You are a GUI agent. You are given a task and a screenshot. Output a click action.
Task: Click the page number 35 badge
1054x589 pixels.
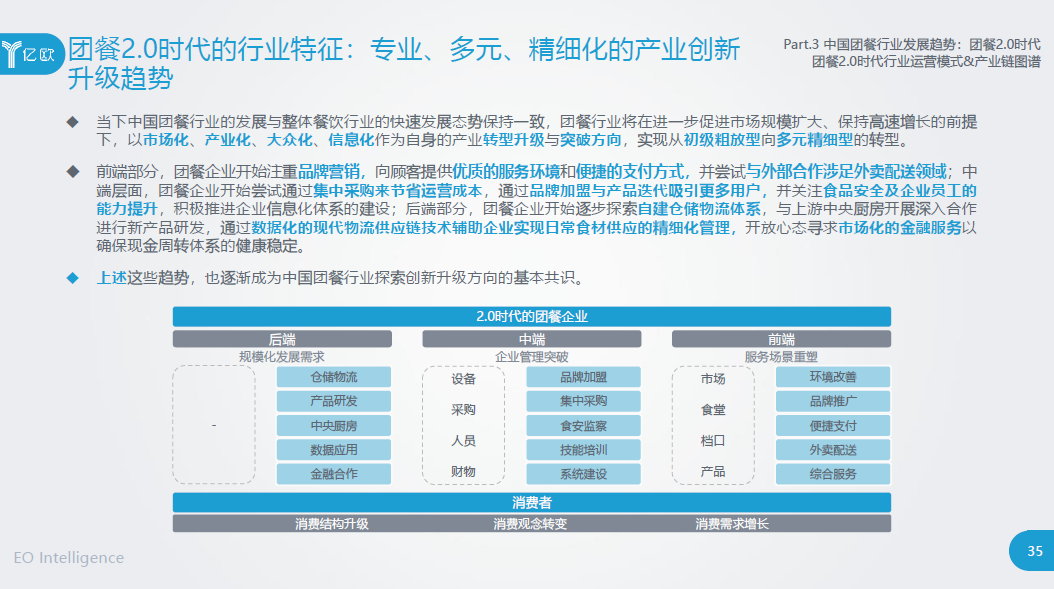pos(1034,551)
